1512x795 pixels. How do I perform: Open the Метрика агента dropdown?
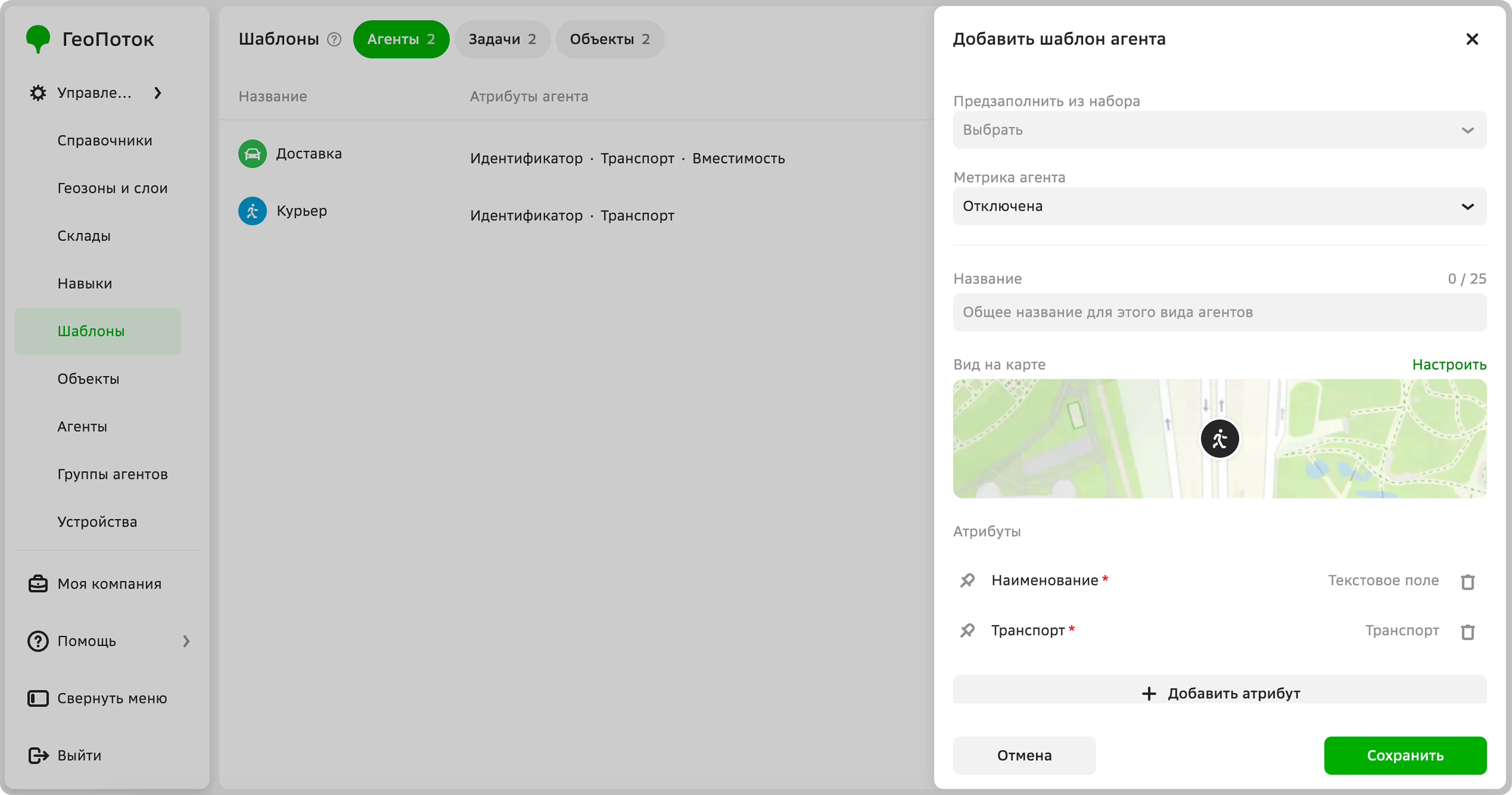pos(1220,206)
